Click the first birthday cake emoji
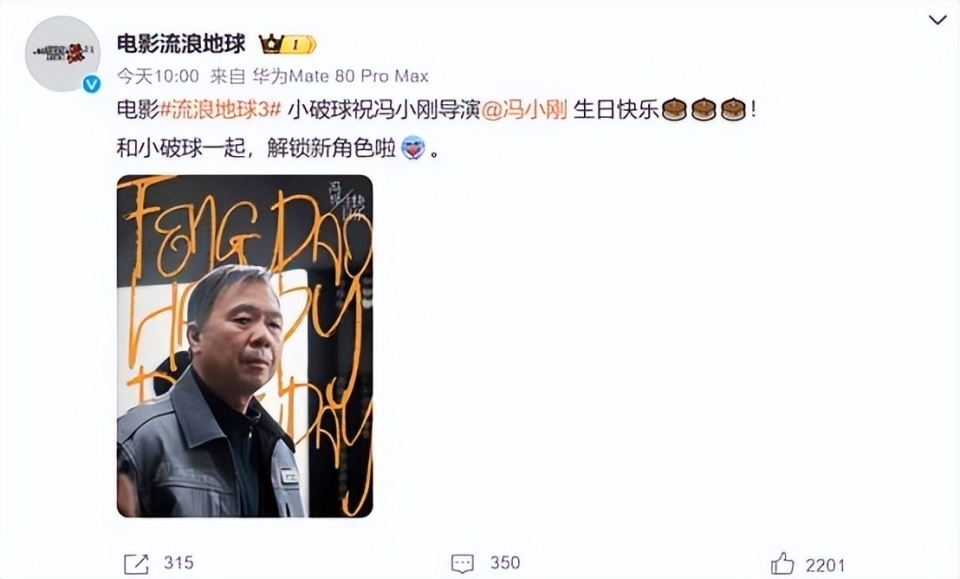 (x=674, y=110)
